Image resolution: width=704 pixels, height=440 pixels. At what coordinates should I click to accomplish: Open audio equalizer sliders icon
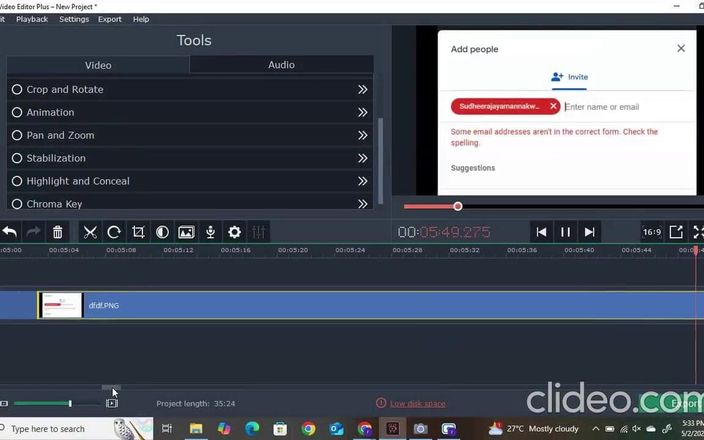point(259,232)
